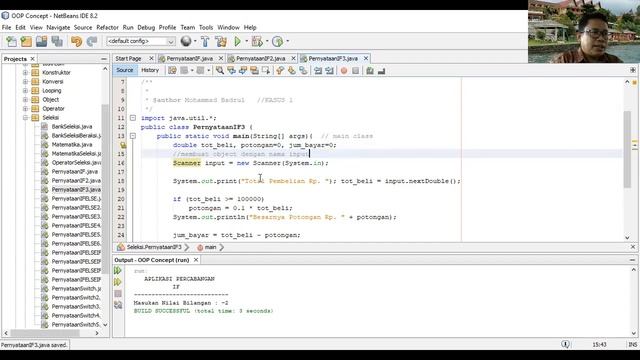Click the Comment icon in editor toolbar
640x360 pixels.
(370, 71)
